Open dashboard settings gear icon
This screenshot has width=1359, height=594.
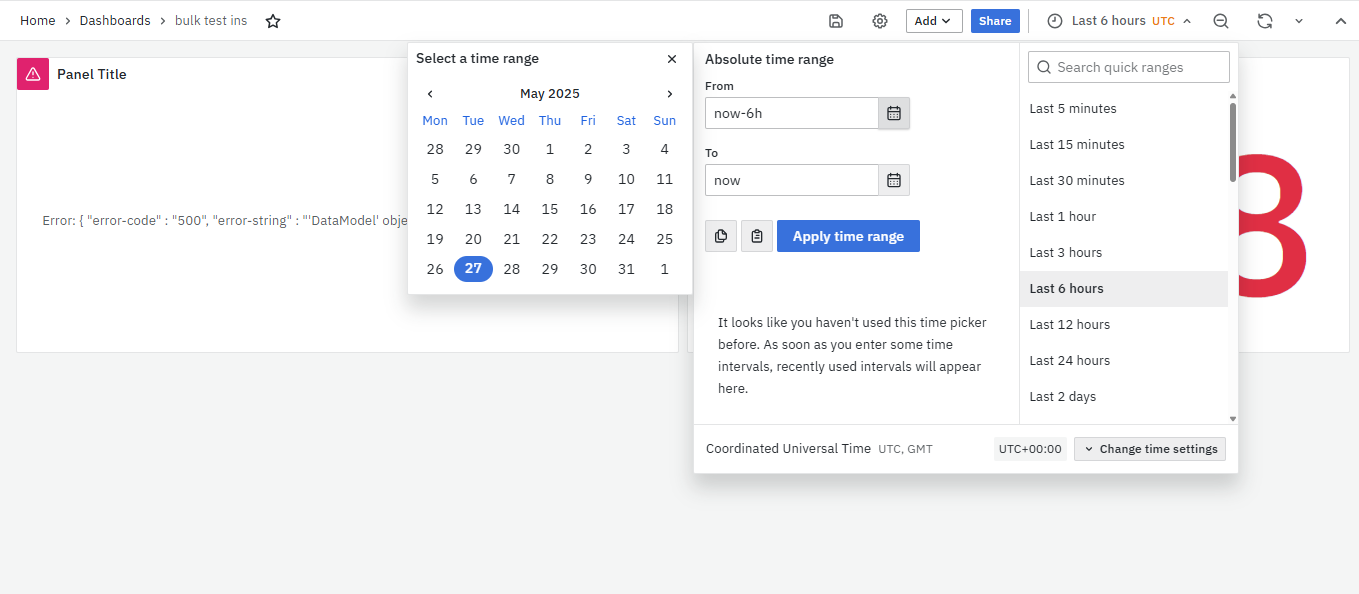(x=880, y=21)
